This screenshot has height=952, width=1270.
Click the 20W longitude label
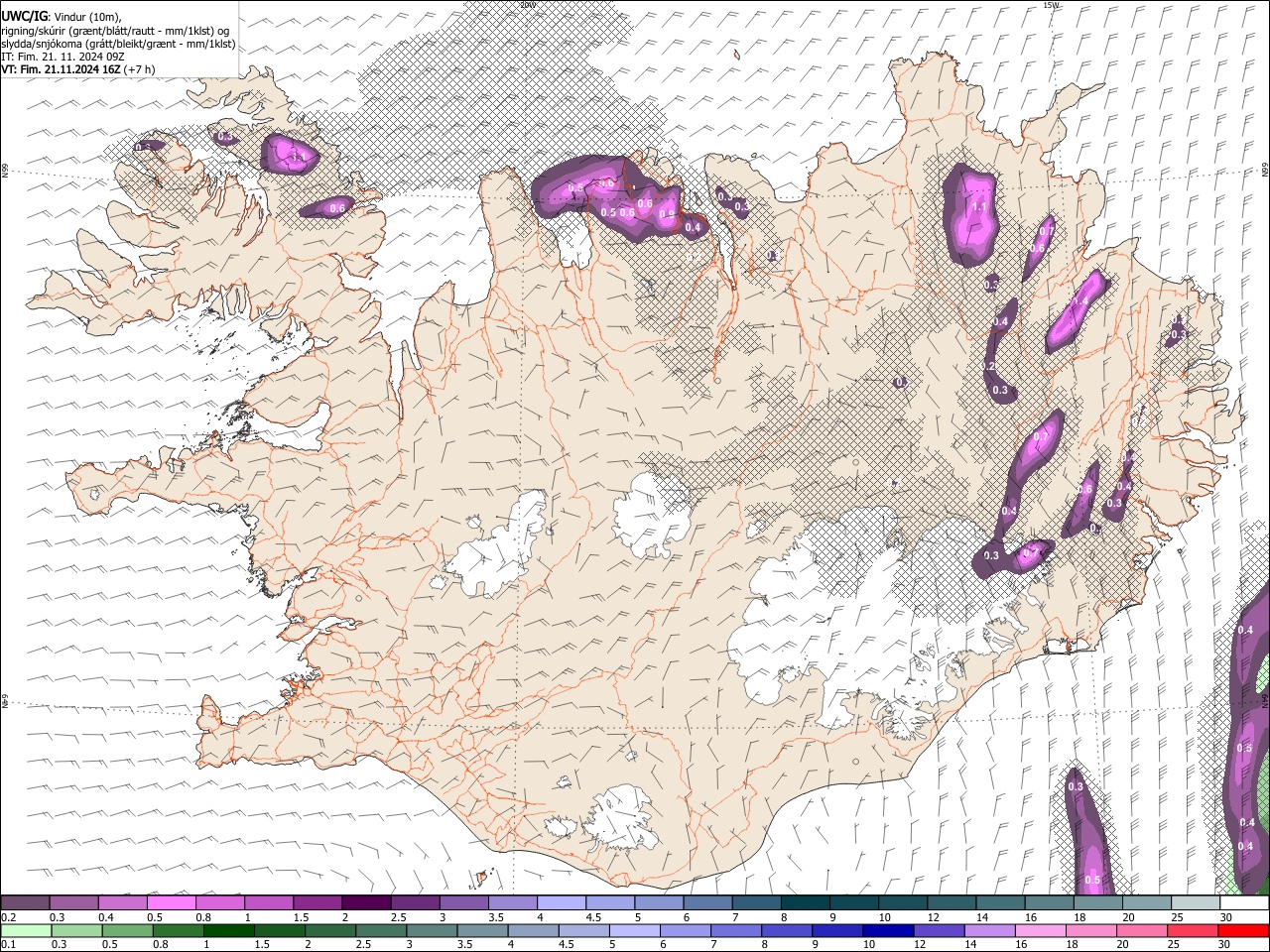click(x=527, y=4)
